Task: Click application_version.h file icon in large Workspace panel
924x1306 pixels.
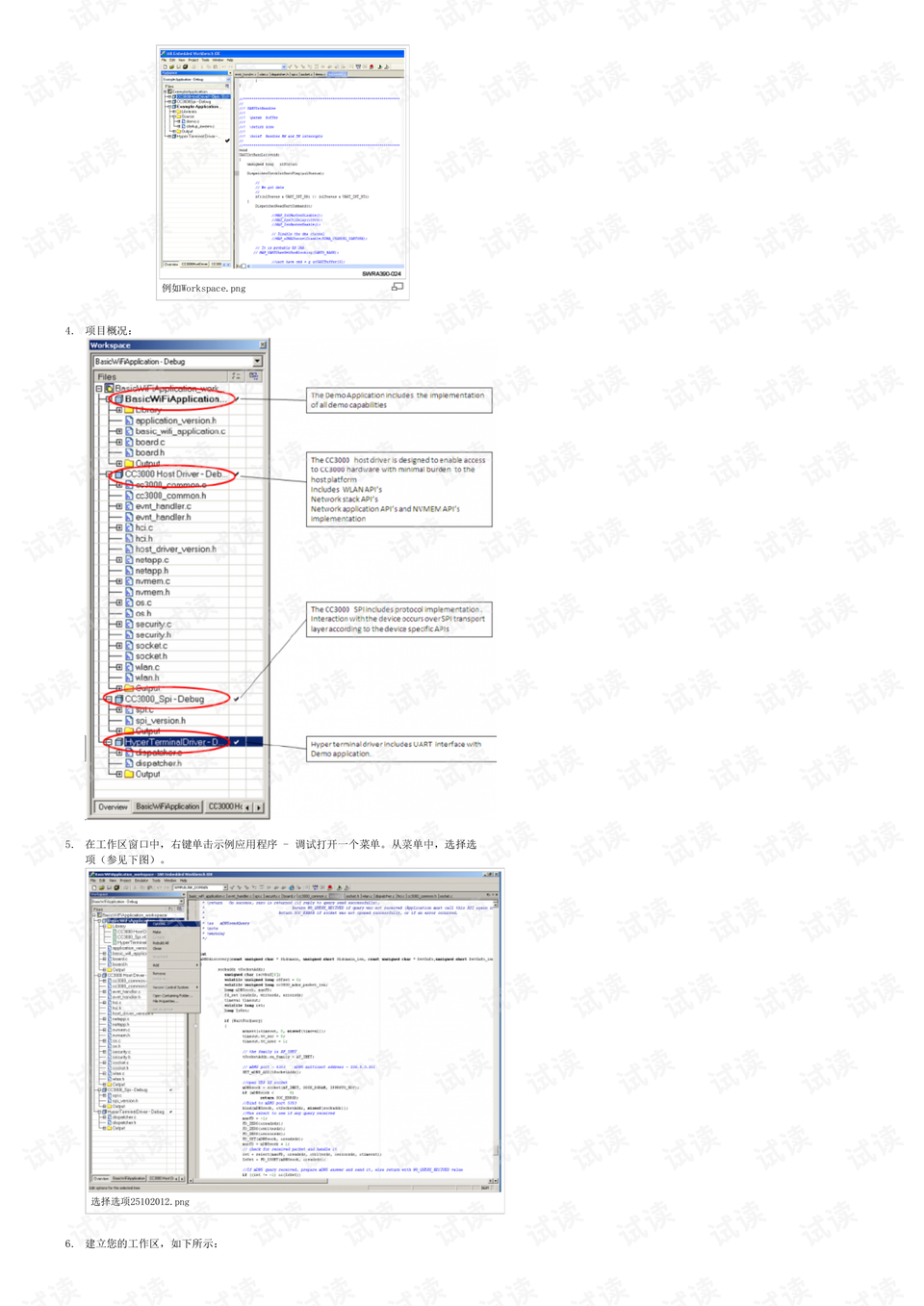Action: (x=129, y=421)
